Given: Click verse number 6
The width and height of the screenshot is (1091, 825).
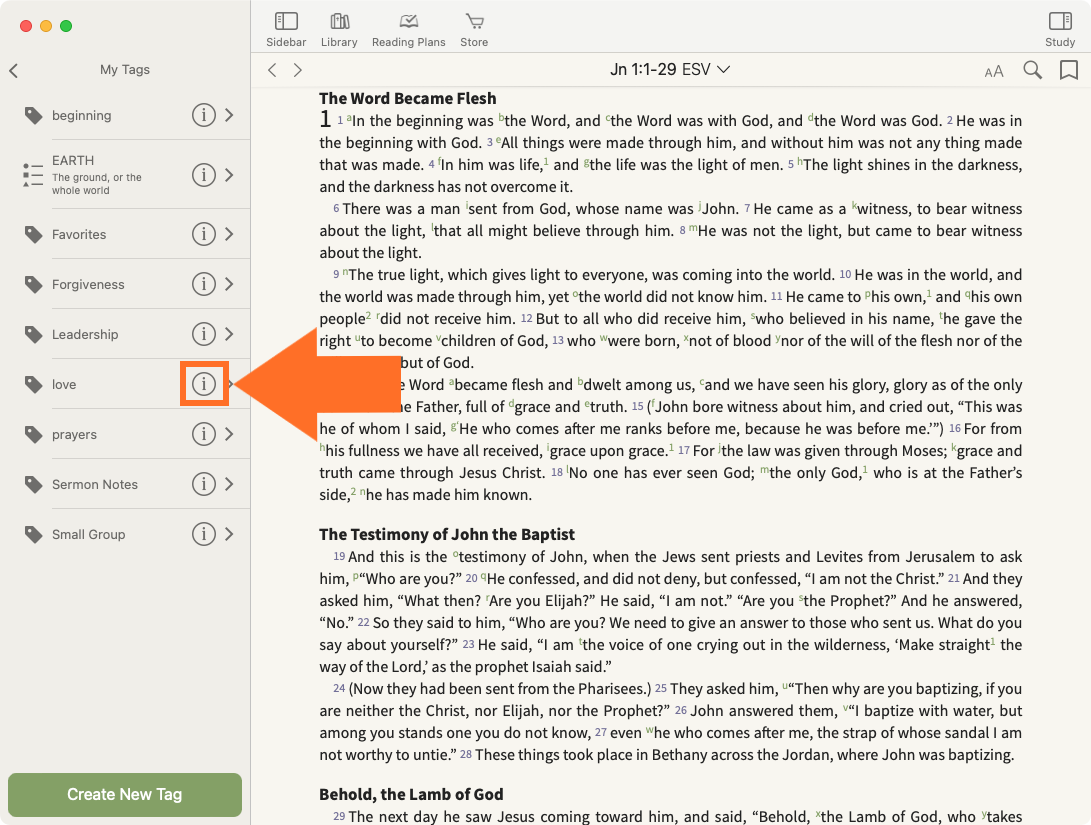Looking at the screenshot, I should pyautogui.click(x=336, y=209).
